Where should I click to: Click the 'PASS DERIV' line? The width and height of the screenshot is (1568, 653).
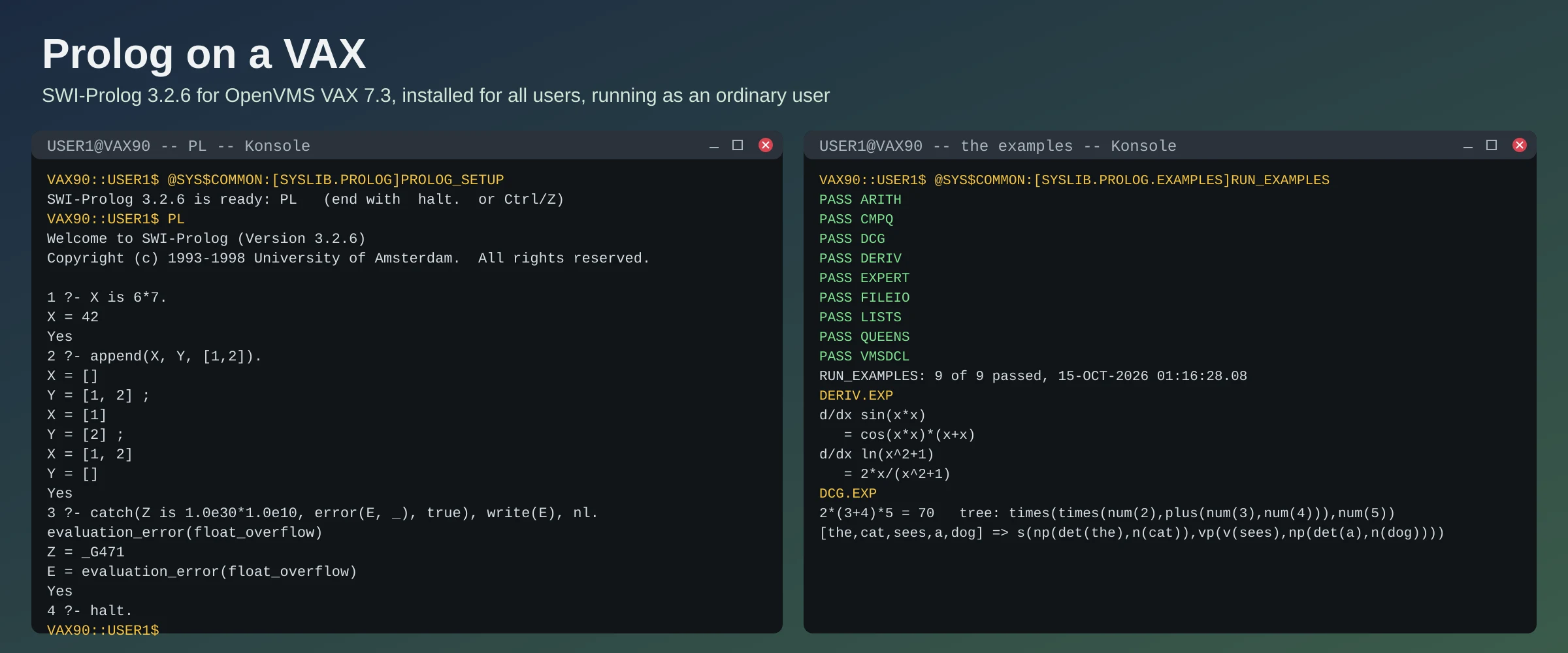(x=860, y=258)
